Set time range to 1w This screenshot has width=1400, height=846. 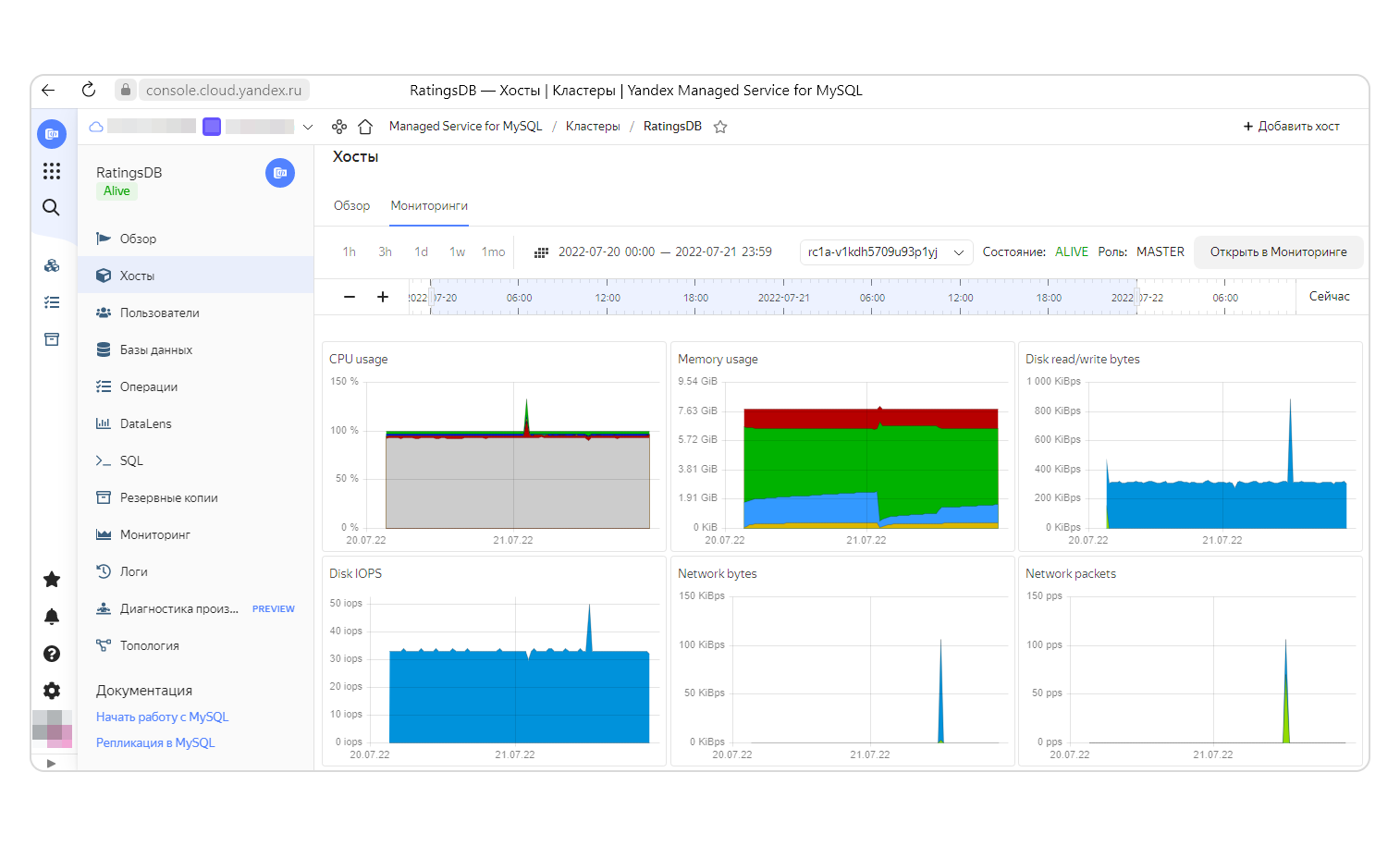(x=457, y=252)
